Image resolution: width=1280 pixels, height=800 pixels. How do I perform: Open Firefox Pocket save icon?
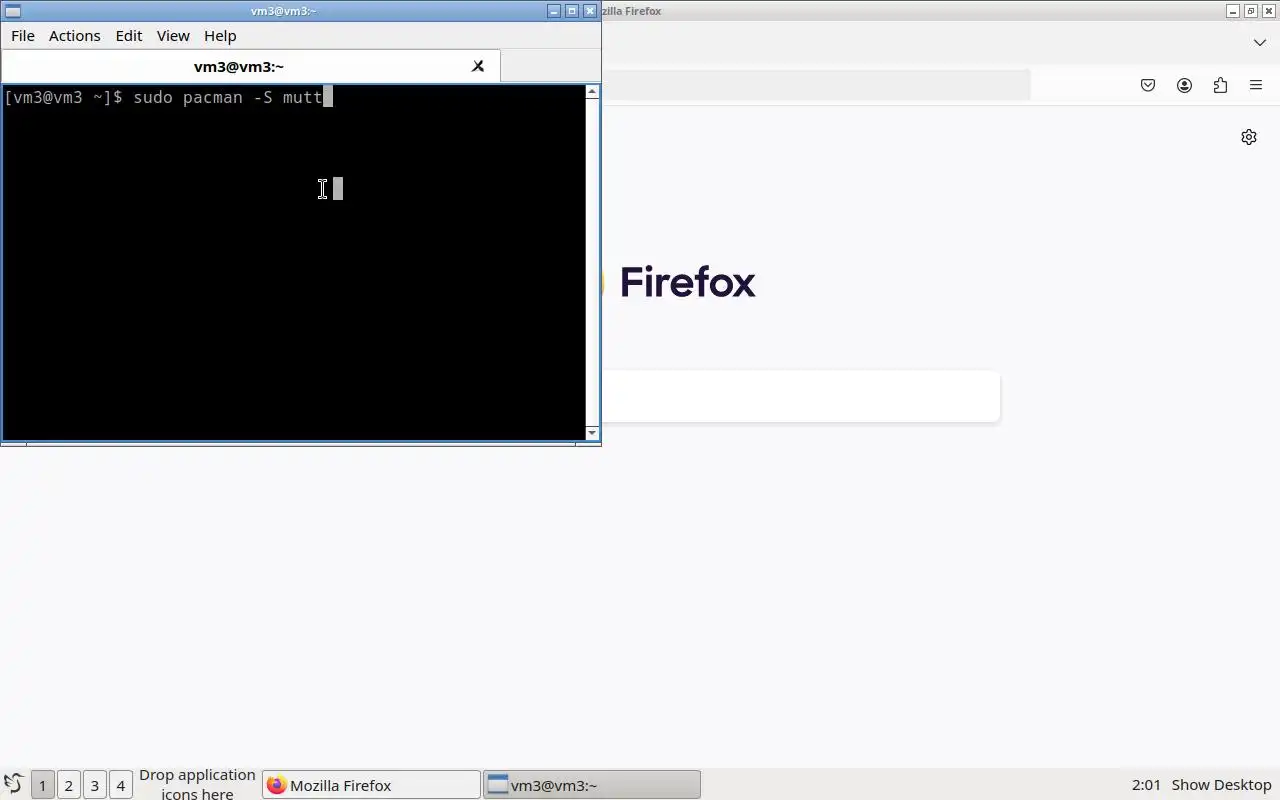pos(1148,85)
